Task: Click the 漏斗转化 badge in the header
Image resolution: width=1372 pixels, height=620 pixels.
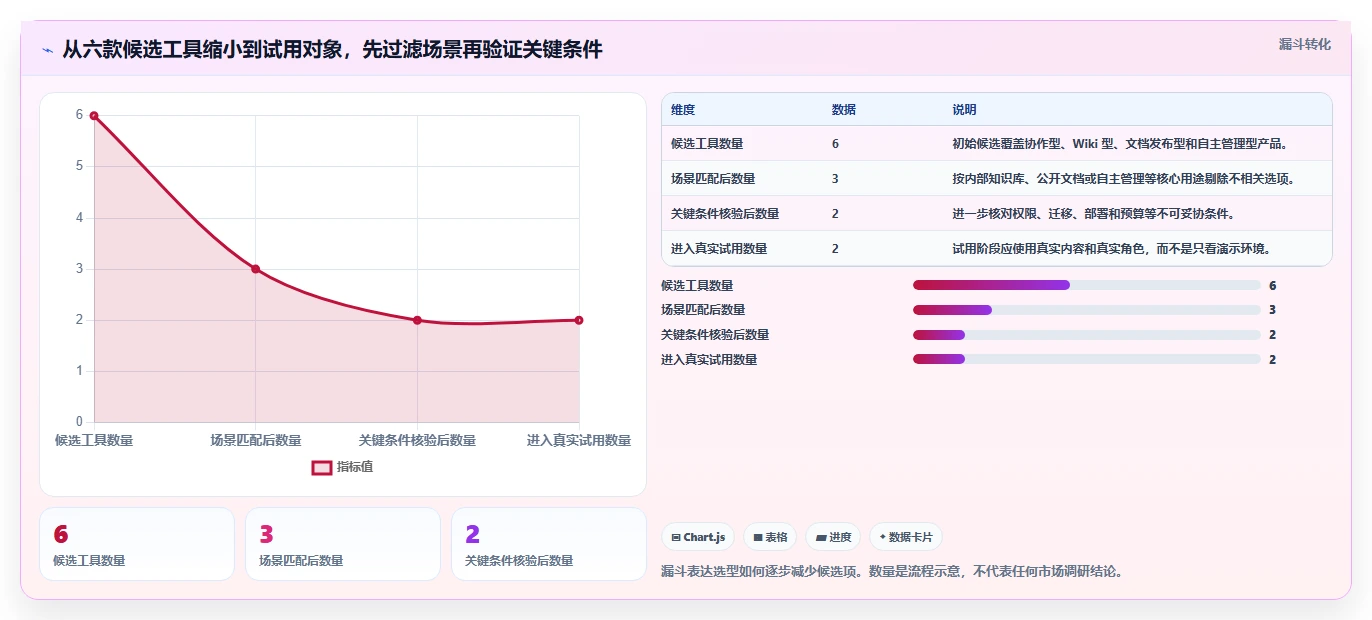Action: 1305,44
